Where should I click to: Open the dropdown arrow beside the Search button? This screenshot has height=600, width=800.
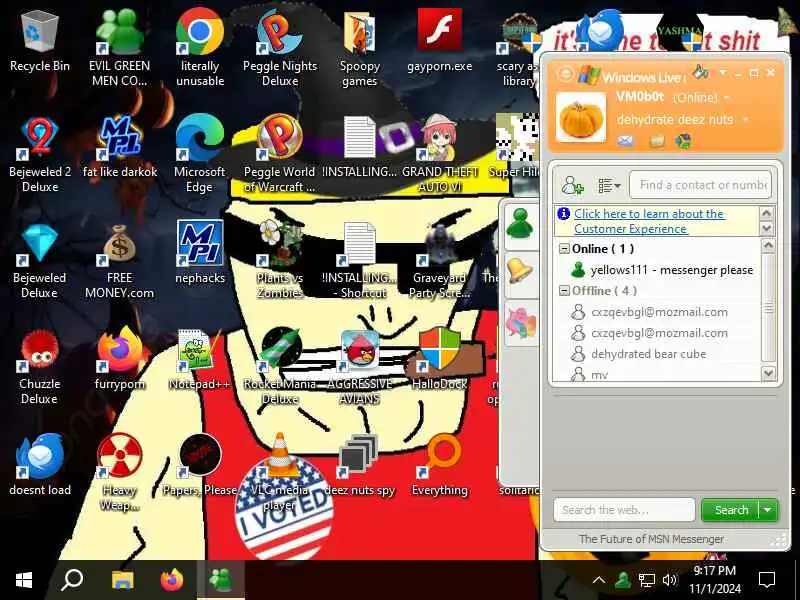(x=768, y=510)
